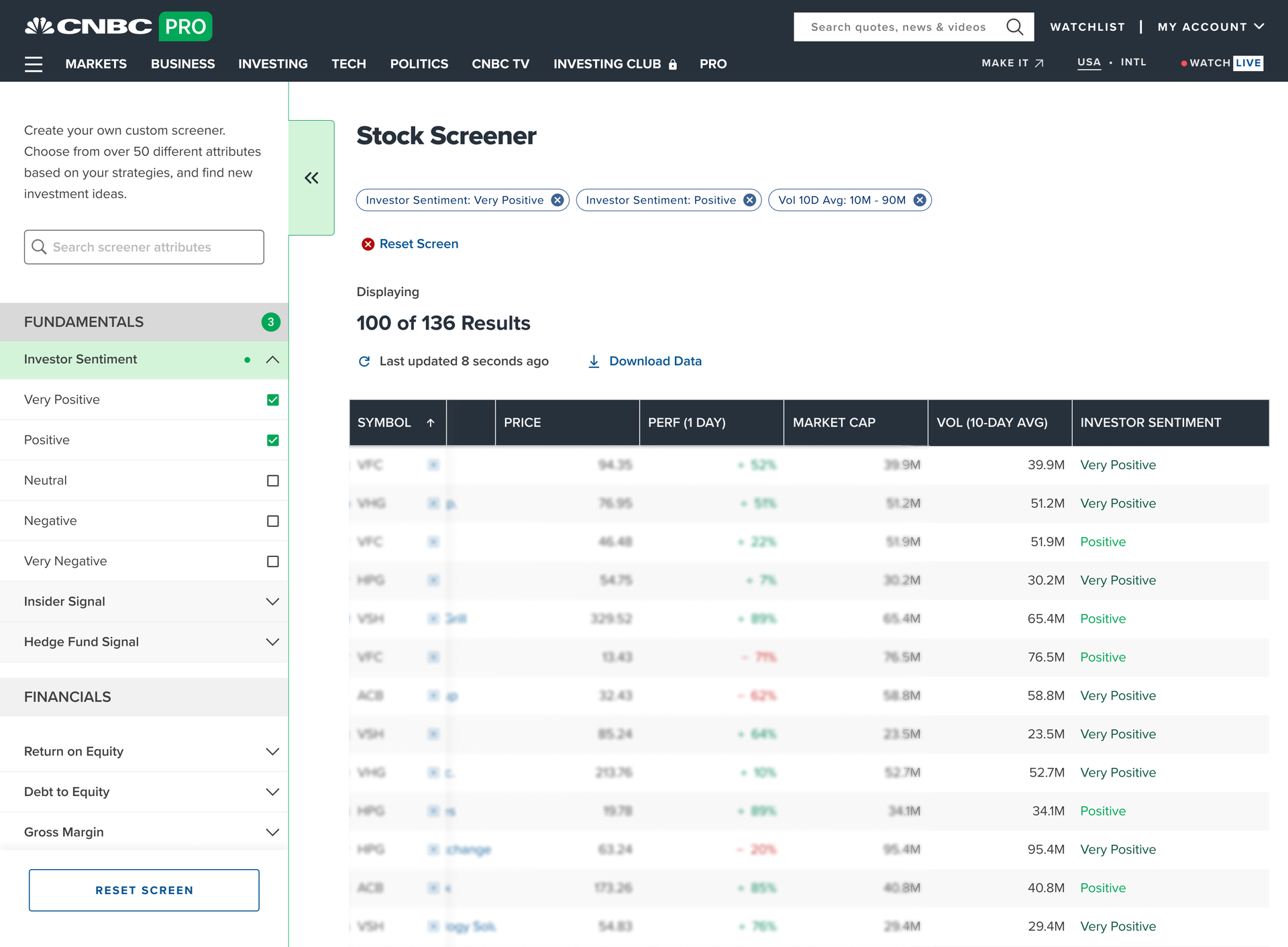Click the refresh icon near Last updated

pos(364,361)
